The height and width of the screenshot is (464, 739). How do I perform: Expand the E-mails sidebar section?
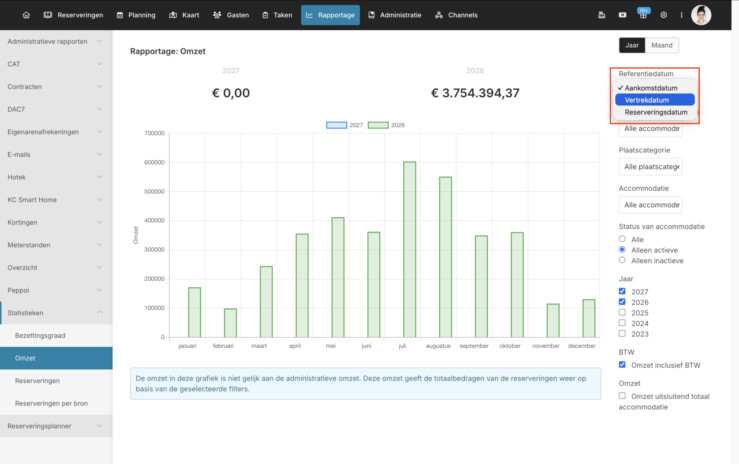coord(56,155)
